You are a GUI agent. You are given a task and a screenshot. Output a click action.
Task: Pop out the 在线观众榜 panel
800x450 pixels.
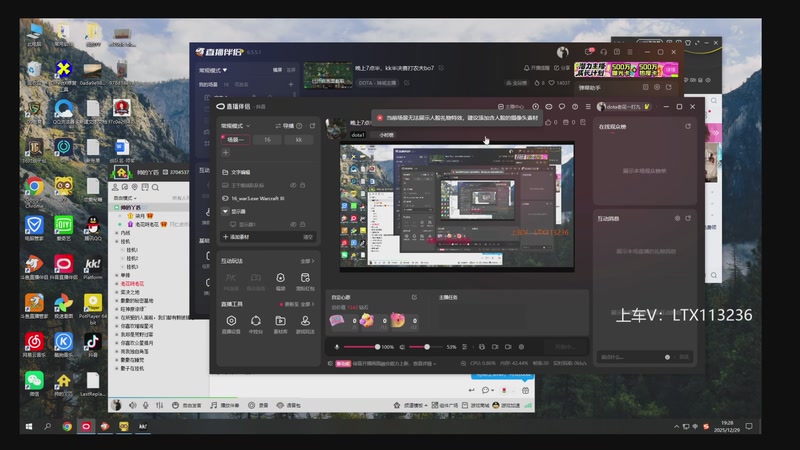tap(688, 126)
